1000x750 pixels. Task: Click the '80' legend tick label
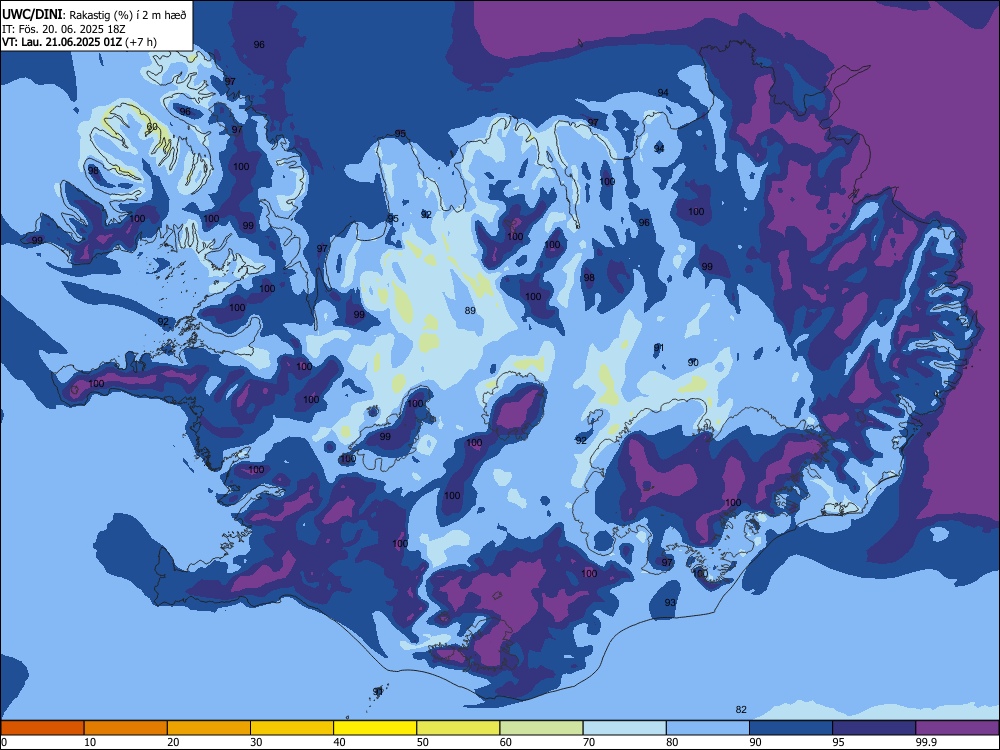(672, 742)
